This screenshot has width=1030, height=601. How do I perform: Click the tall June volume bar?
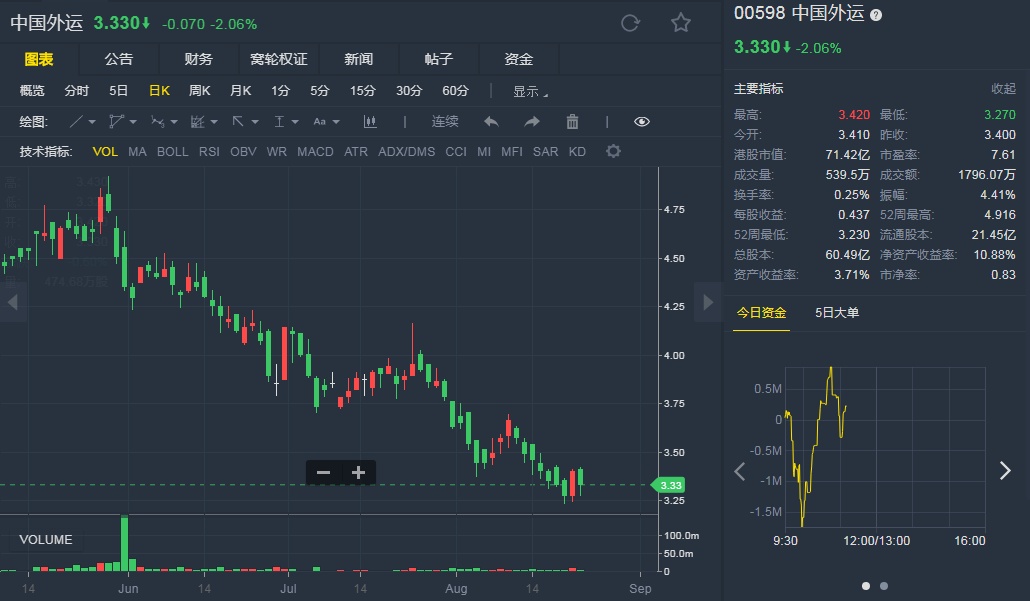coord(124,543)
